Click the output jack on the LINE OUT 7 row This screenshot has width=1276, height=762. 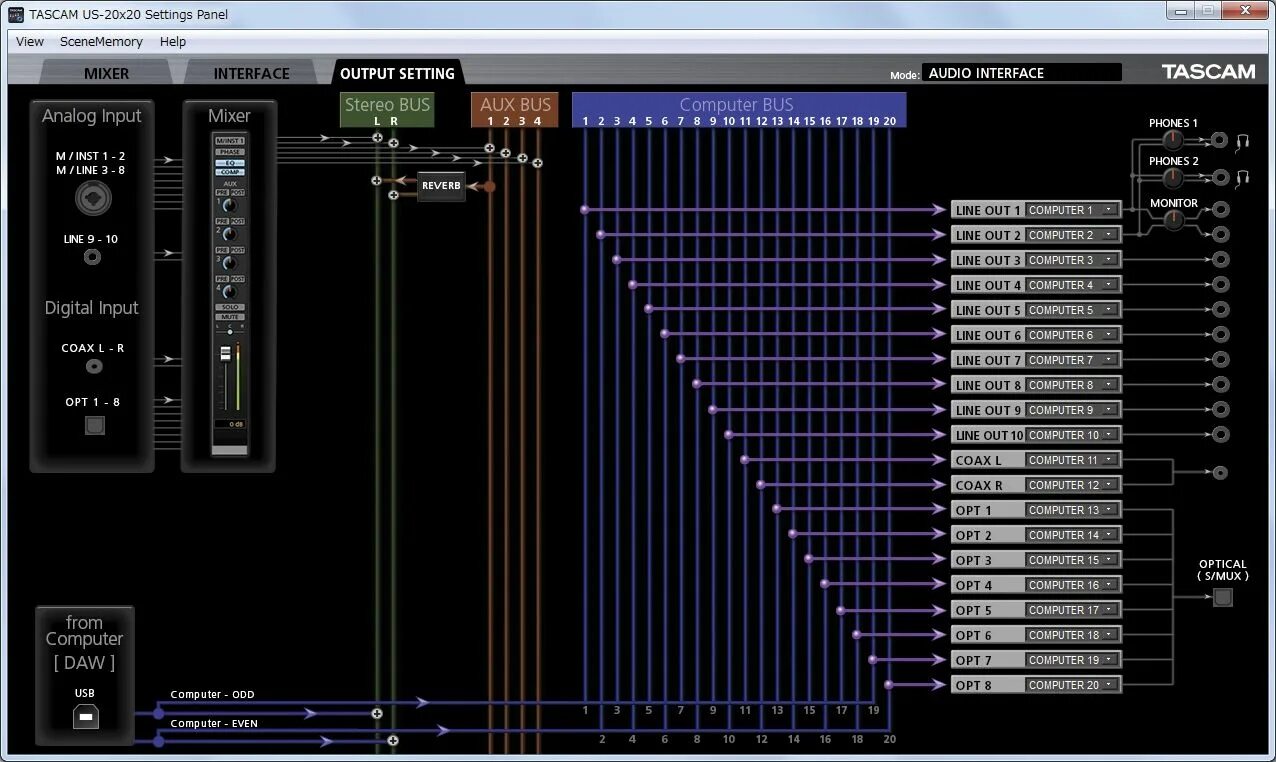coord(1220,359)
